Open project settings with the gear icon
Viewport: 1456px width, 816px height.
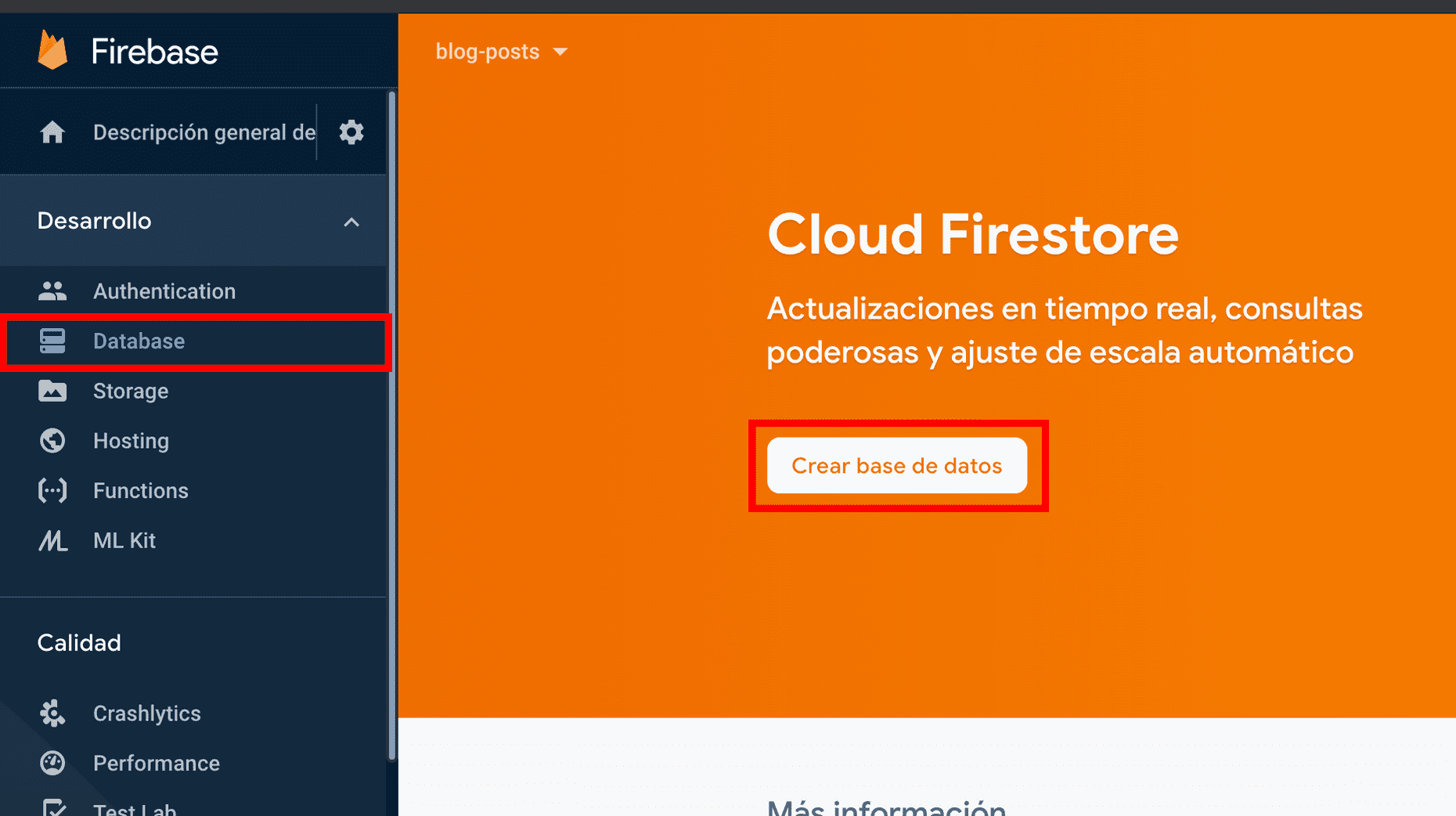351,132
